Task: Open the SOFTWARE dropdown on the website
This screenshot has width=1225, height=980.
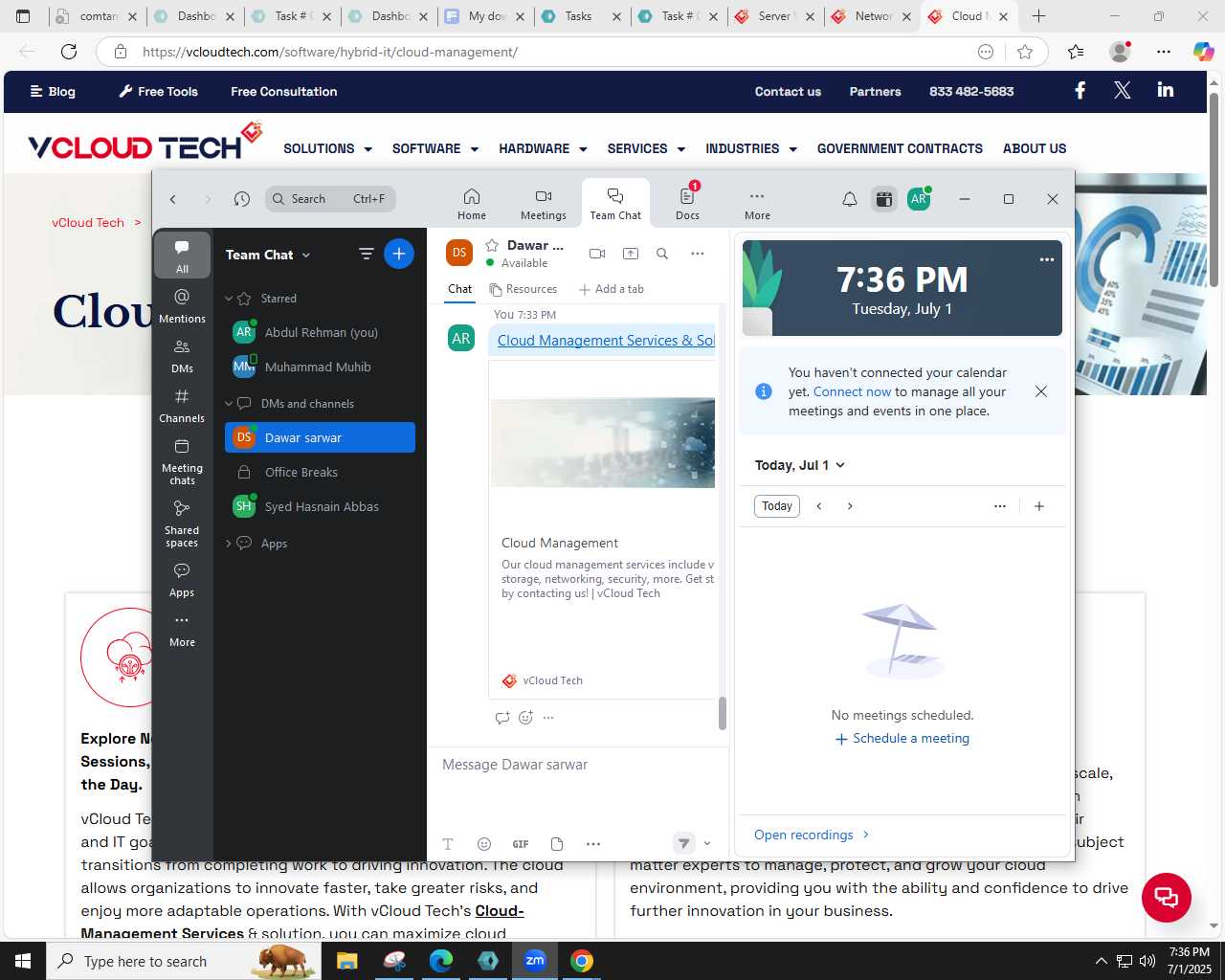Action: click(x=434, y=148)
